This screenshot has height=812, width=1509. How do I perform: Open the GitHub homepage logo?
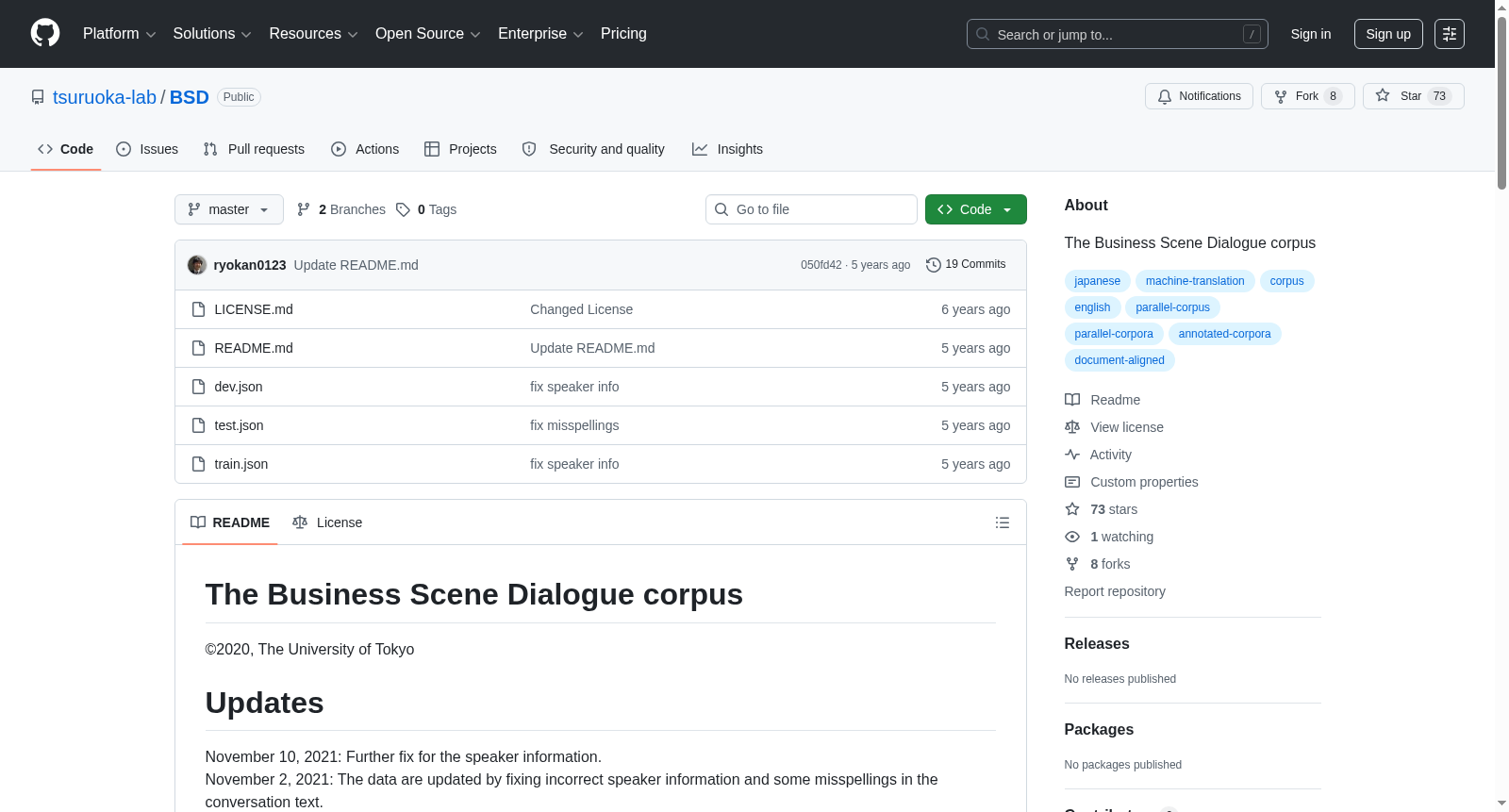(x=45, y=34)
